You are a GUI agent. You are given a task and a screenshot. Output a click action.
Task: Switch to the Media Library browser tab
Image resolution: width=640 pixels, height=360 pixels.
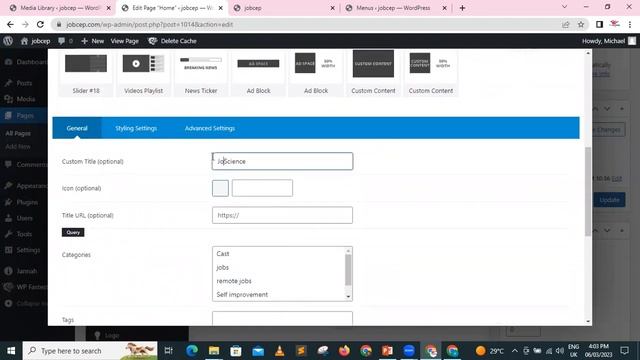coord(60,8)
